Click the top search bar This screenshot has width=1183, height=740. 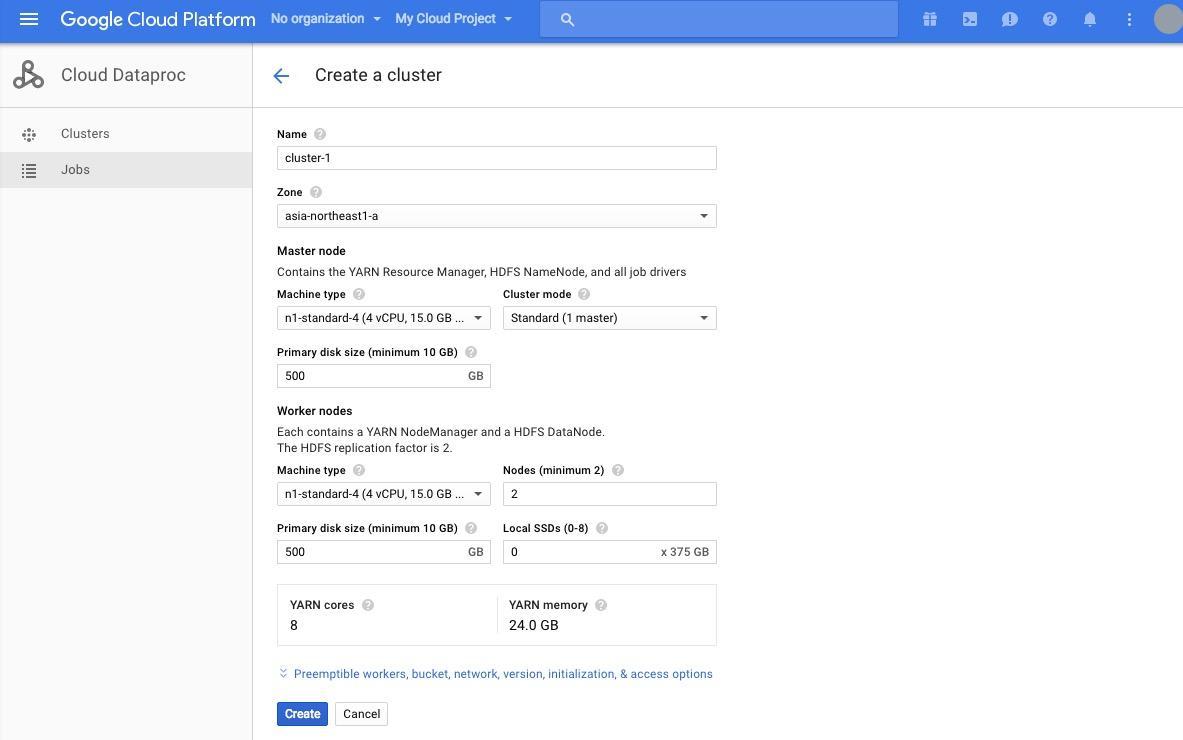[719, 20]
